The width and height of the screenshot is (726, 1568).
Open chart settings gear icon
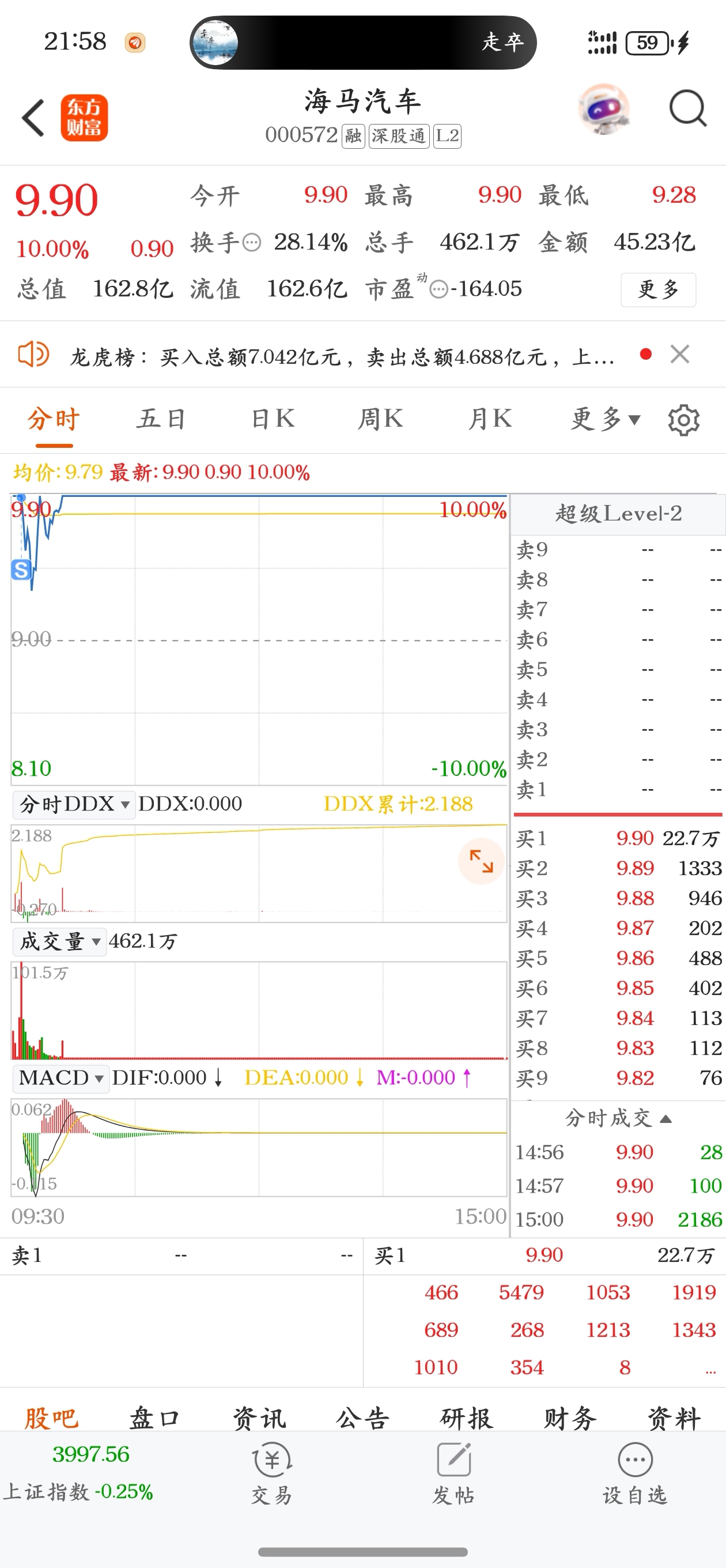tap(683, 420)
